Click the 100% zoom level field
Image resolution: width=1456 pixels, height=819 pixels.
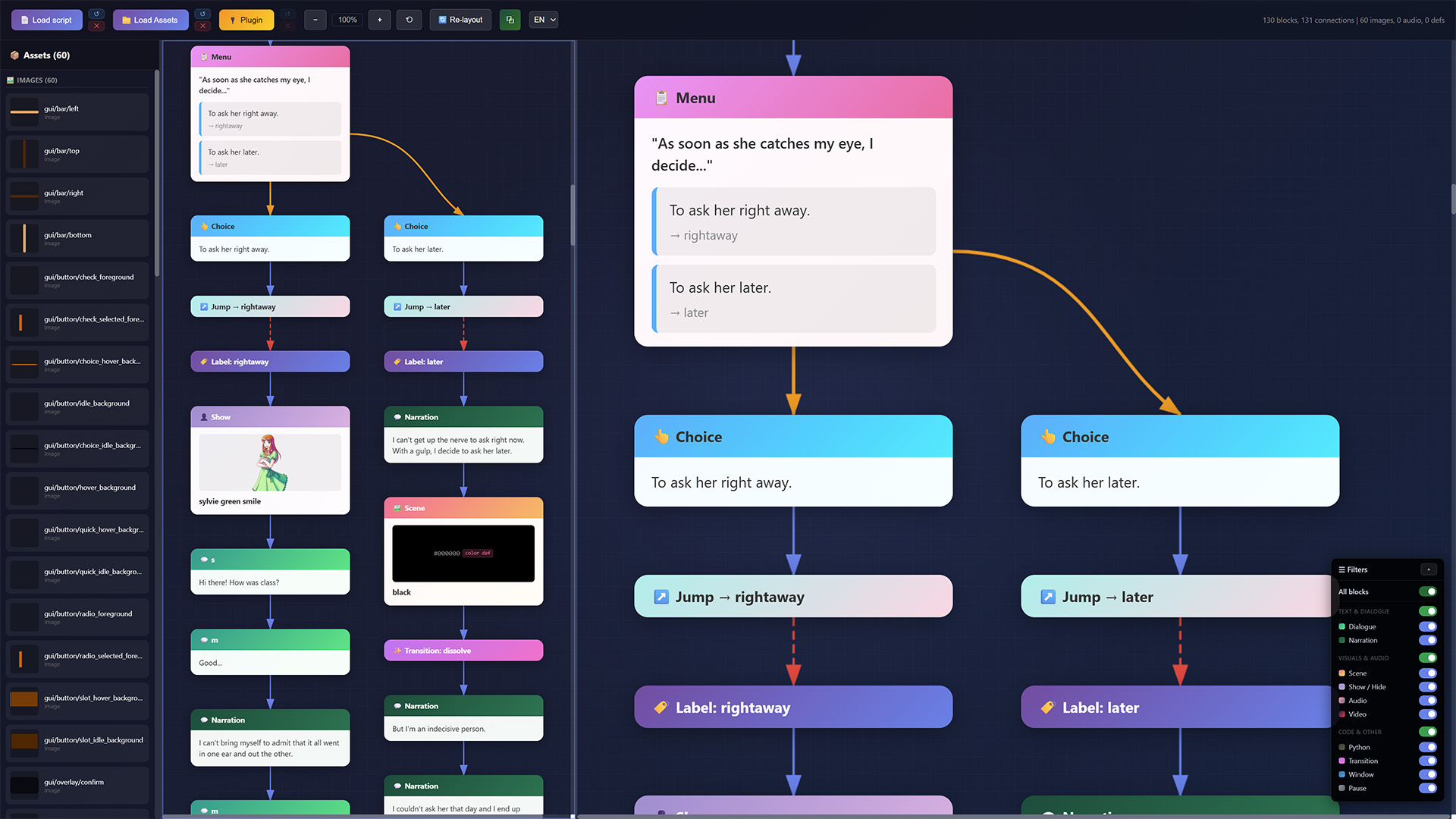point(347,20)
